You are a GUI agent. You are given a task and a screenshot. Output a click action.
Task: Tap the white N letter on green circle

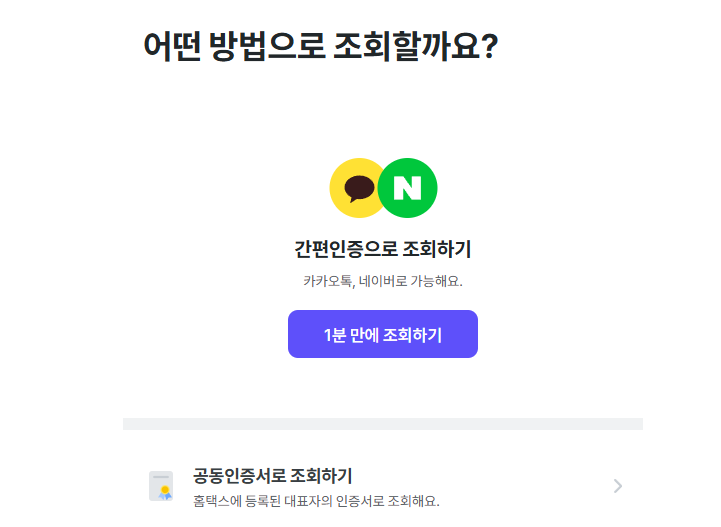407,188
